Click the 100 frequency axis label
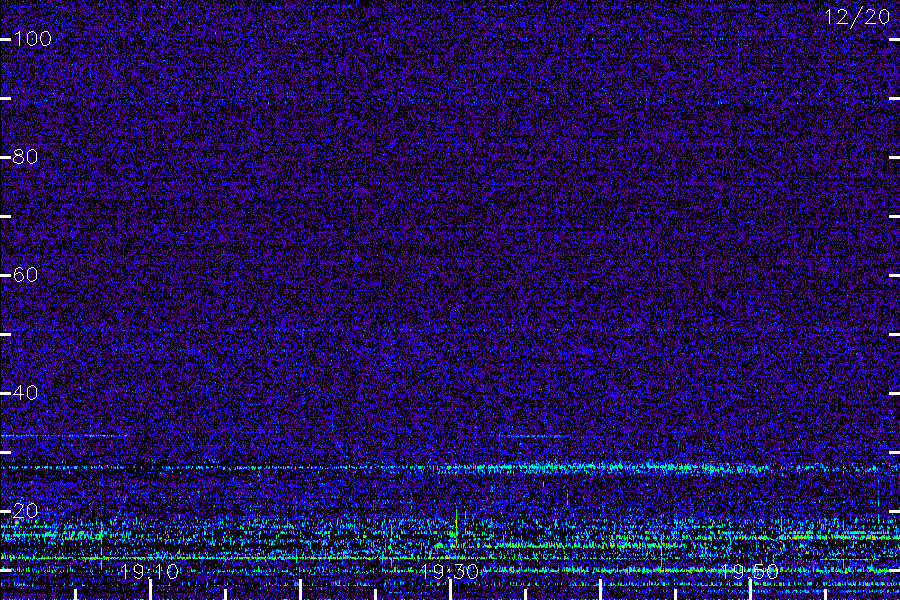The image size is (900, 600). pyautogui.click(x=32, y=39)
